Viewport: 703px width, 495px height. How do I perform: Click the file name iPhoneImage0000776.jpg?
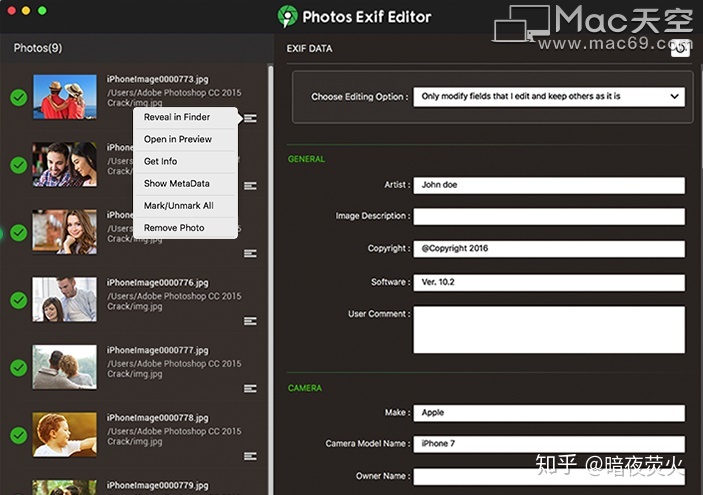click(x=157, y=283)
